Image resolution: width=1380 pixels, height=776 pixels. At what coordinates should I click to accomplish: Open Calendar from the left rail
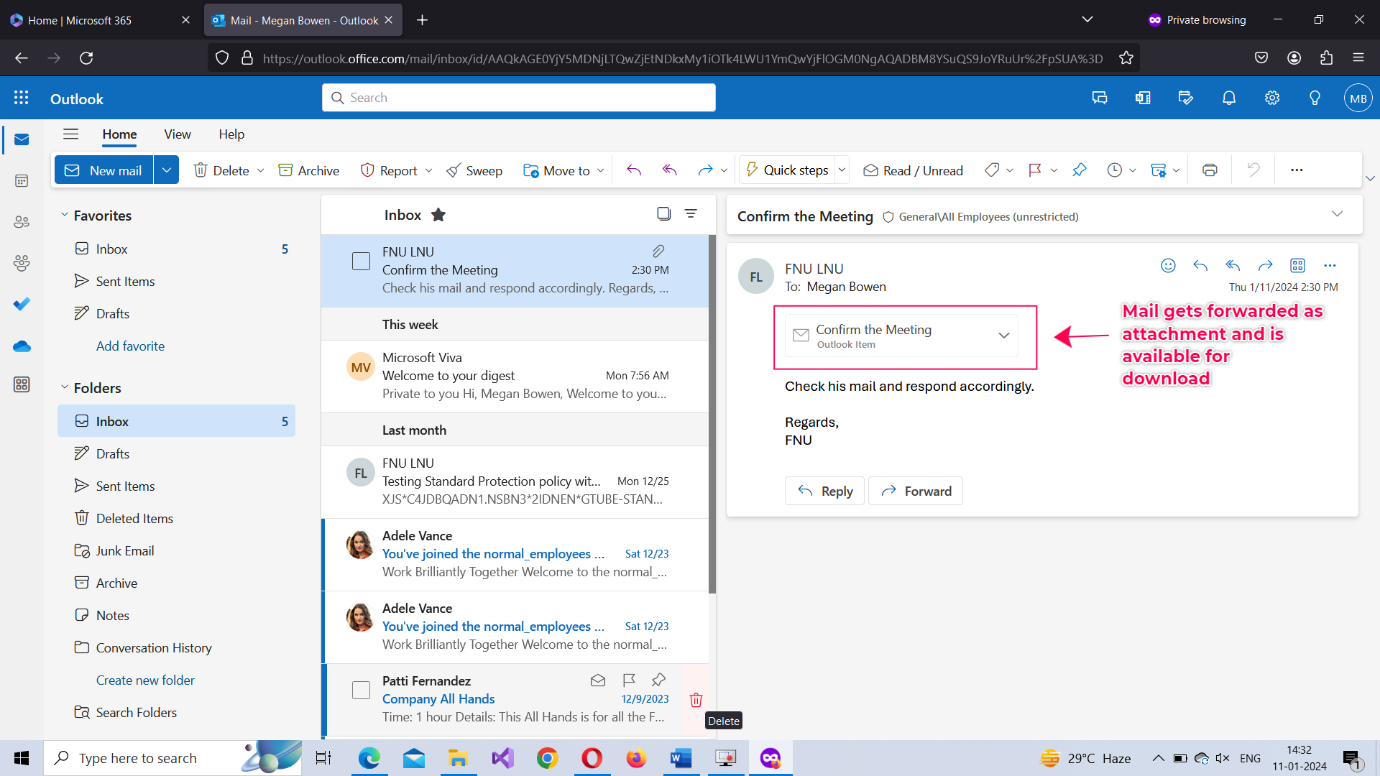21,181
